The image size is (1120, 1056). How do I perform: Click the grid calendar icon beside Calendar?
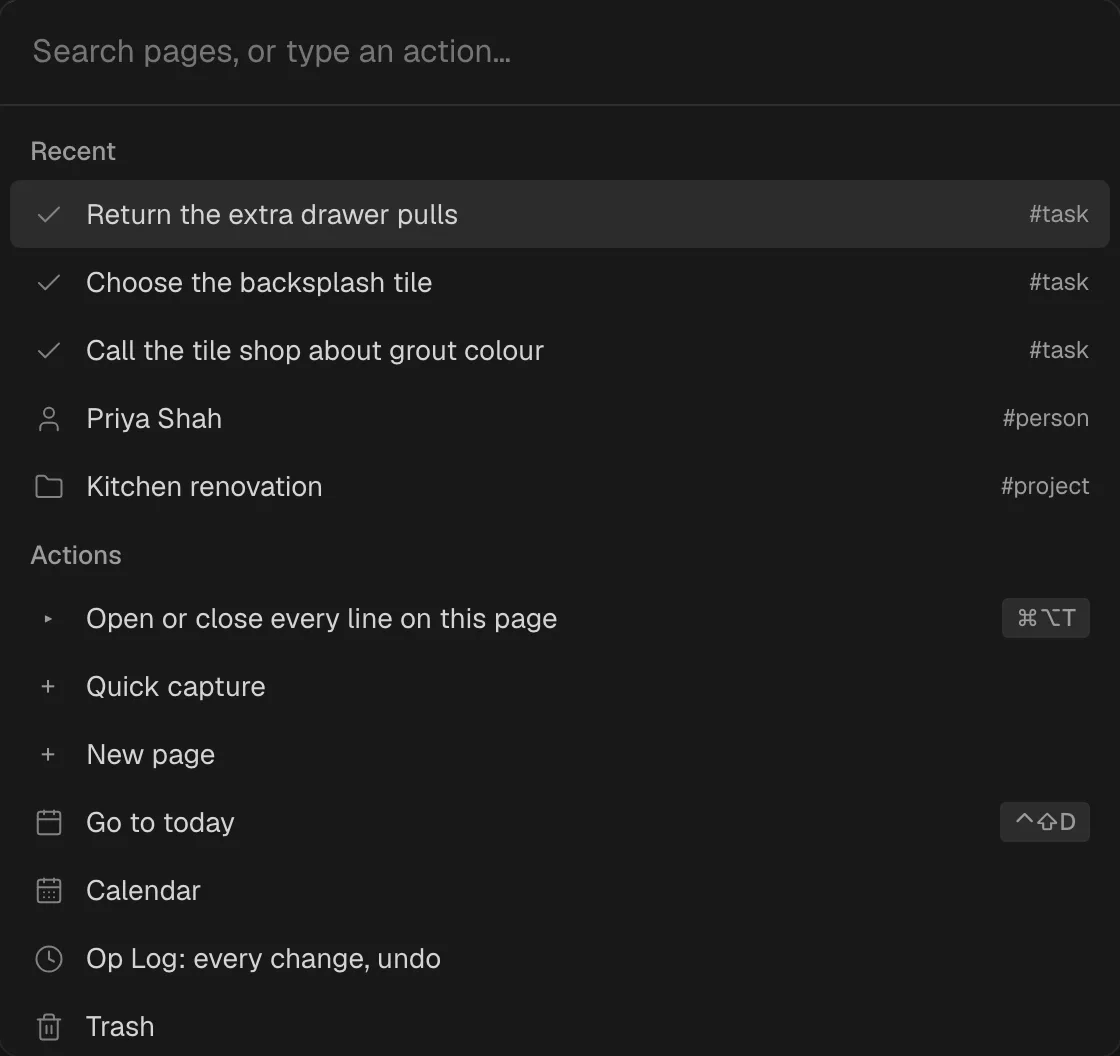tap(49, 890)
